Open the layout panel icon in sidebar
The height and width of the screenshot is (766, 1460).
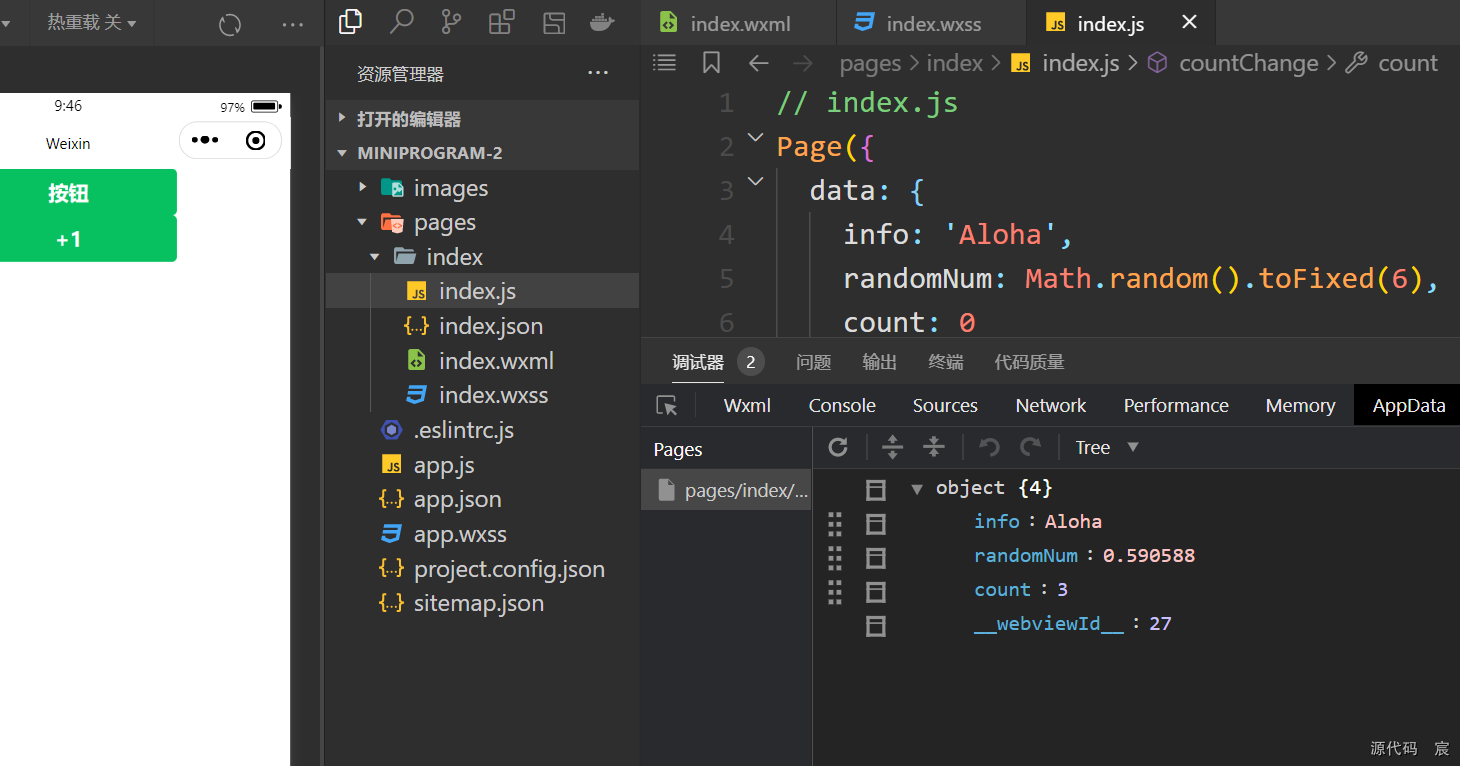(x=554, y=23)
